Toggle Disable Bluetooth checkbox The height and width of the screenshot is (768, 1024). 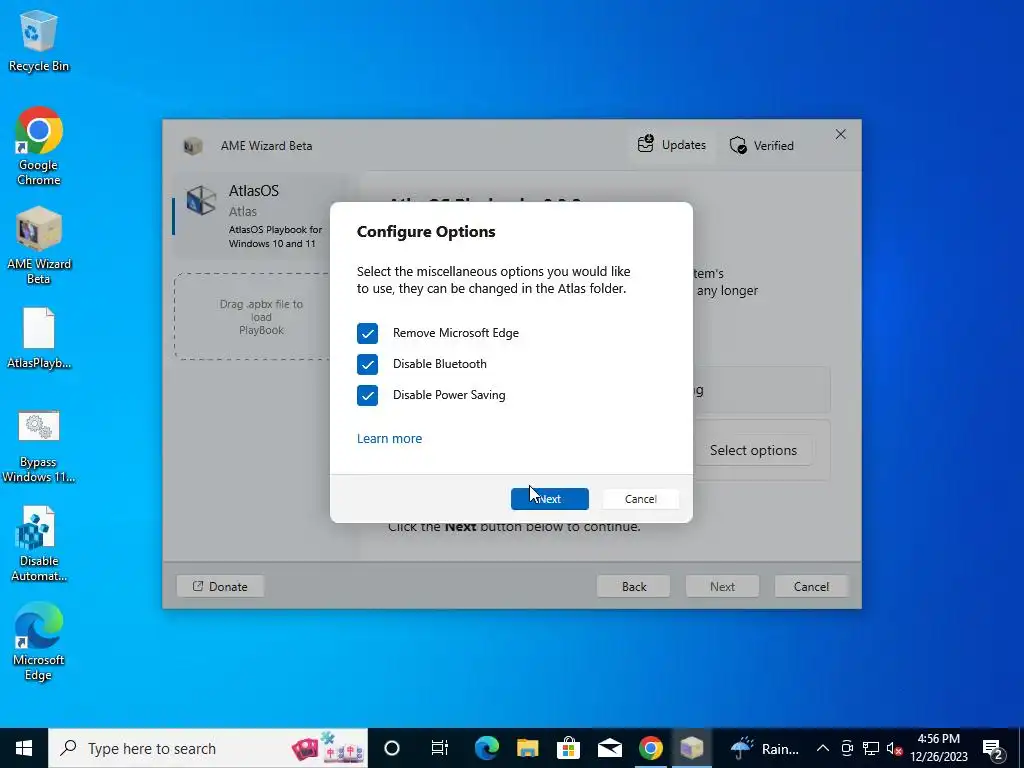[x=367, y=364]
